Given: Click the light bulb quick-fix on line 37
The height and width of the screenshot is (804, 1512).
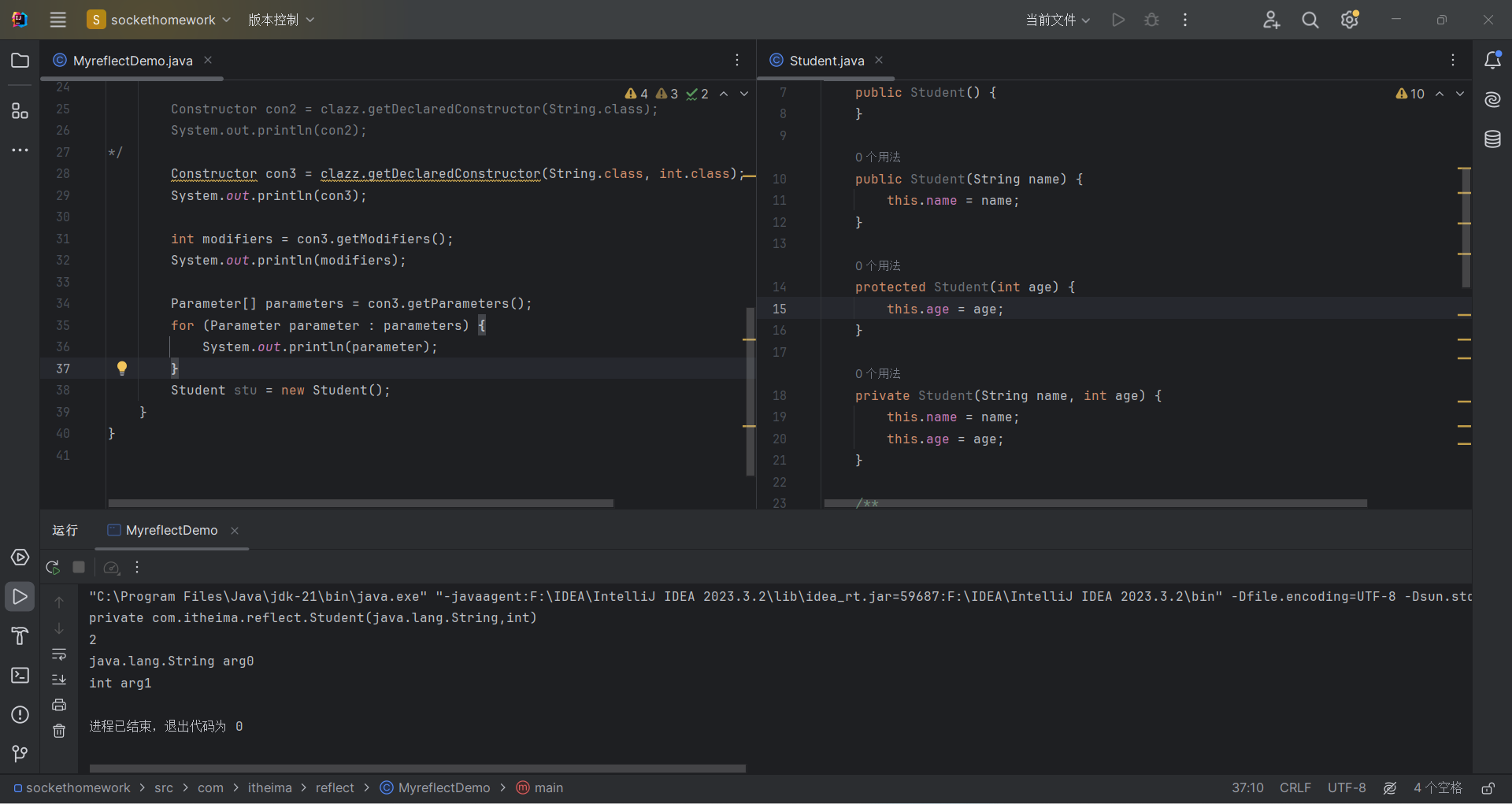Looking at the screenshot, I should [x=122, y=368].
